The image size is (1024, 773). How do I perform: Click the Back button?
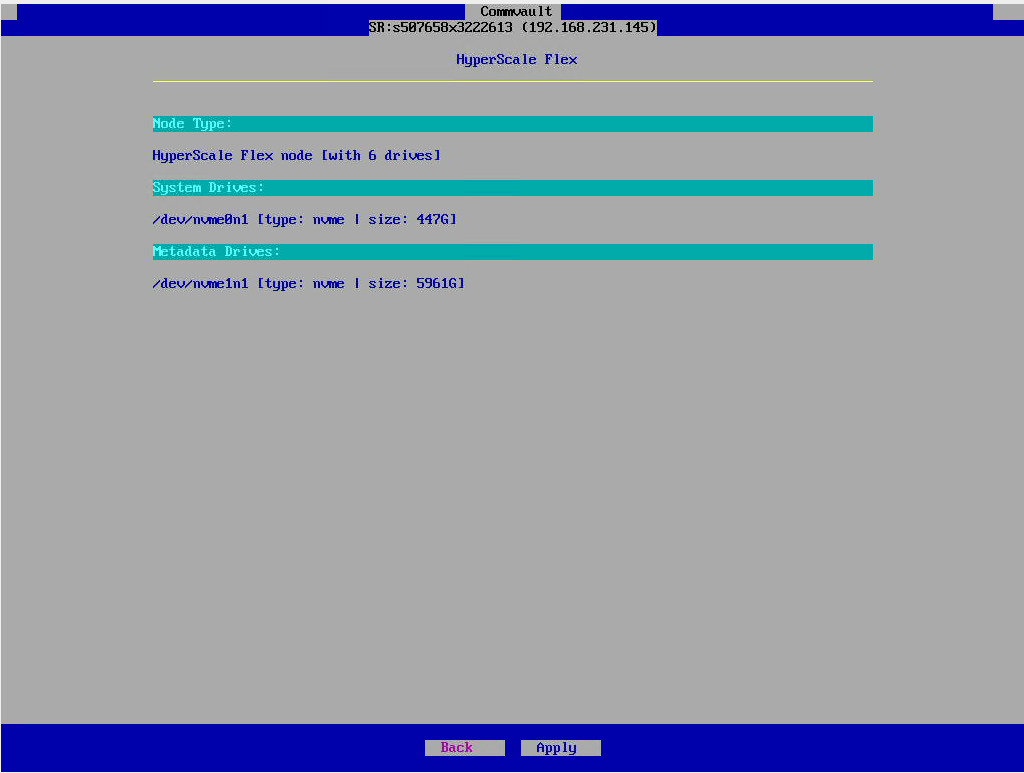[464, 748]
